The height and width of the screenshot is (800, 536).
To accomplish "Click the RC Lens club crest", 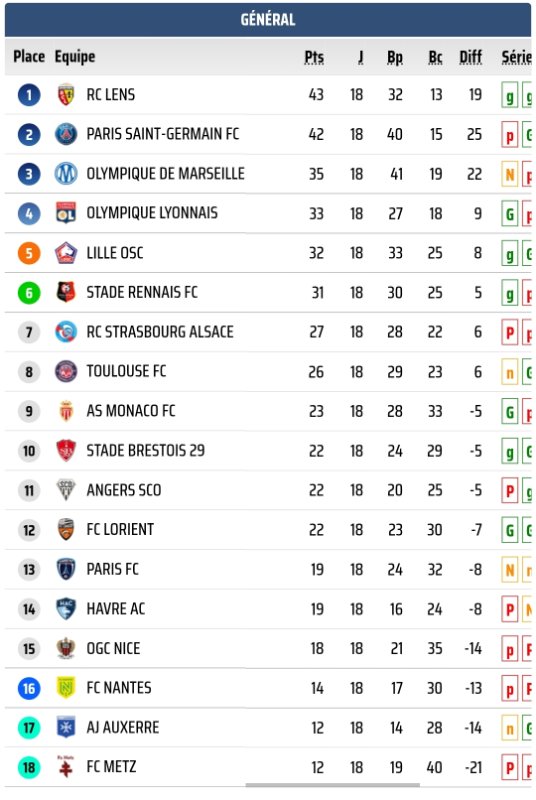I will (x=66, y=94).
